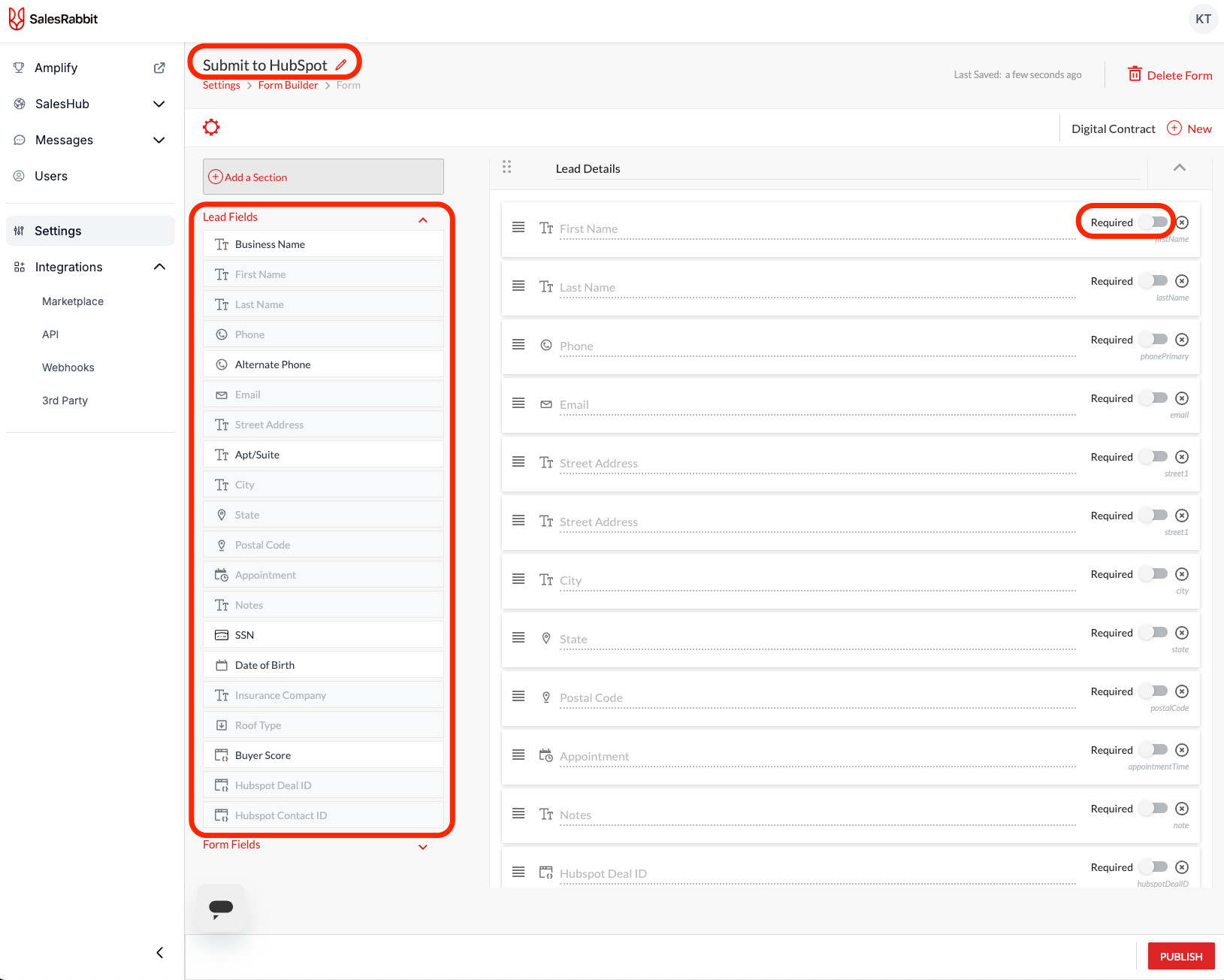This screenshot has width=1224, height=980.
Task: Expand the Form Fields list
Action: [423, 847]
